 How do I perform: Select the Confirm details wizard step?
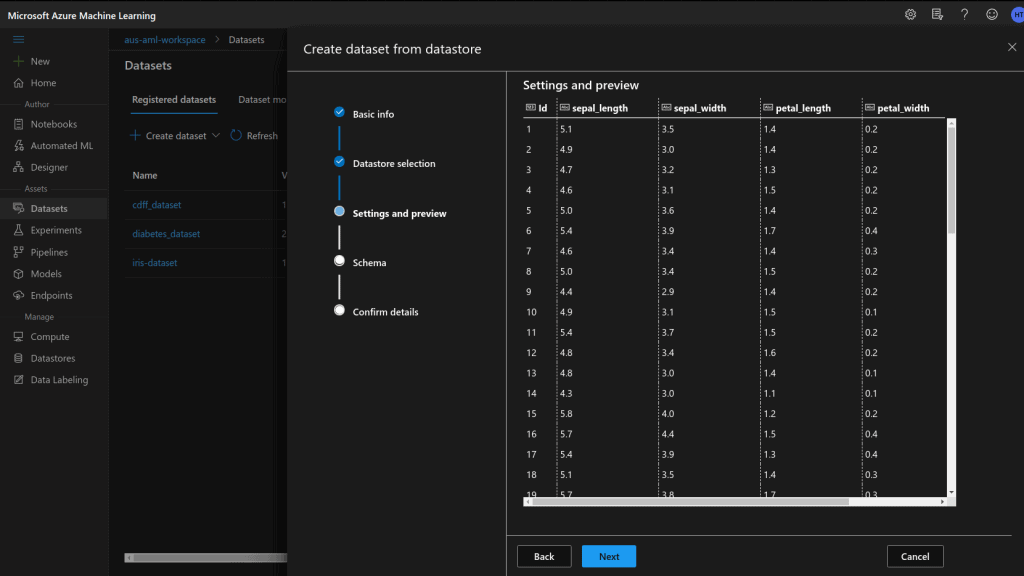coord(385,312)
